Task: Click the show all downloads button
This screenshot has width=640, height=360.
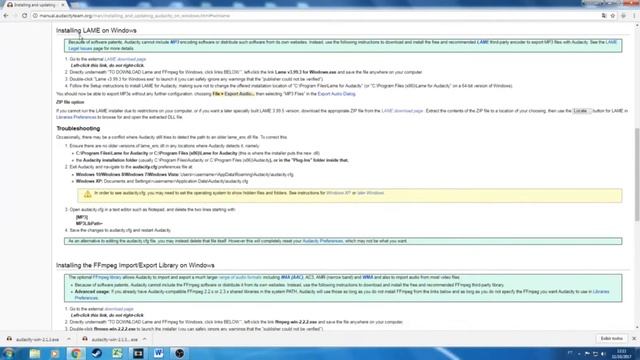Action: coord(611,339)
